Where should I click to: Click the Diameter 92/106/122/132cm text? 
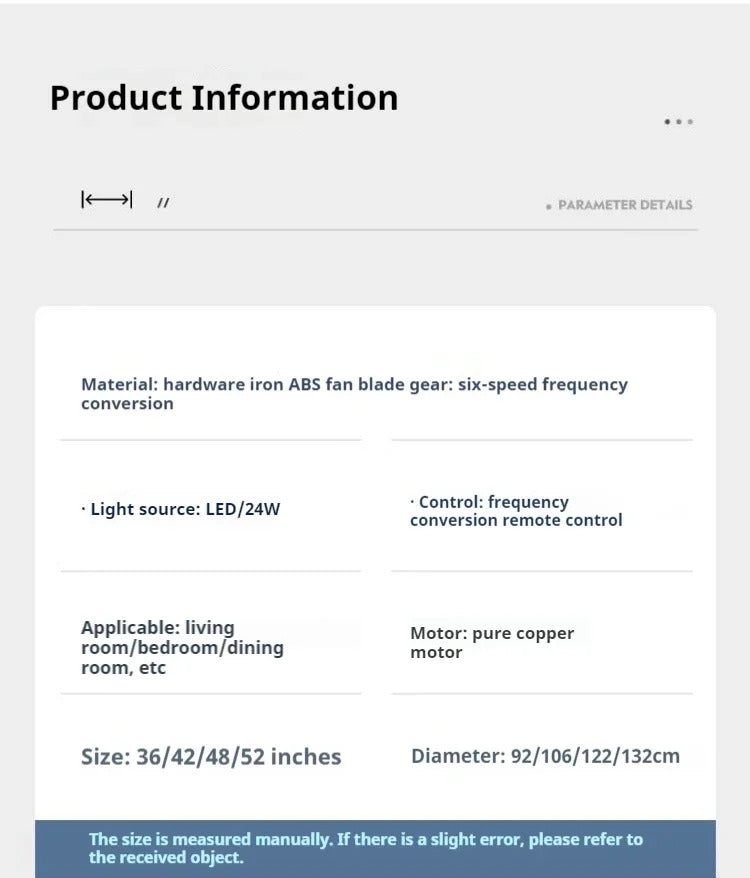pos(545,756)
